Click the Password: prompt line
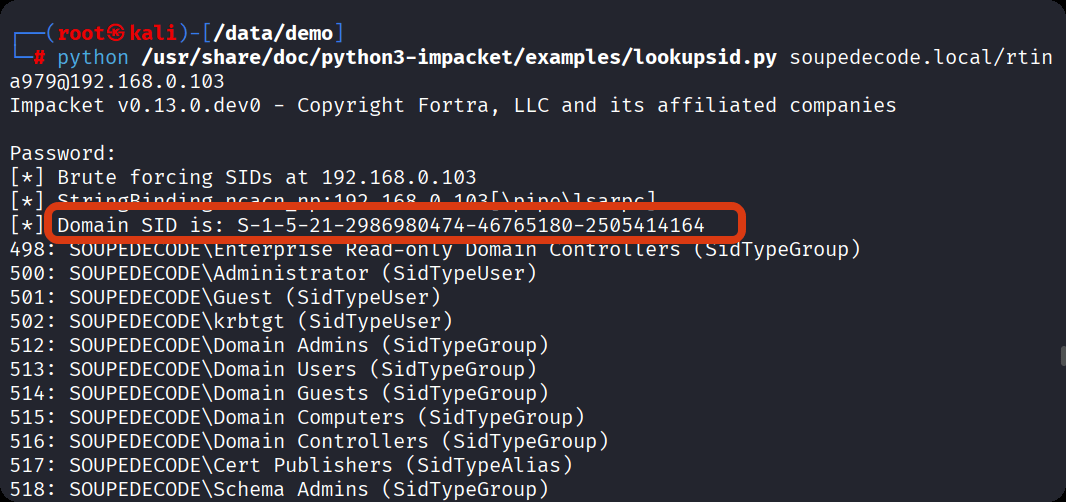The width and height of the screenshot is (1066, 502). point(63,153)
